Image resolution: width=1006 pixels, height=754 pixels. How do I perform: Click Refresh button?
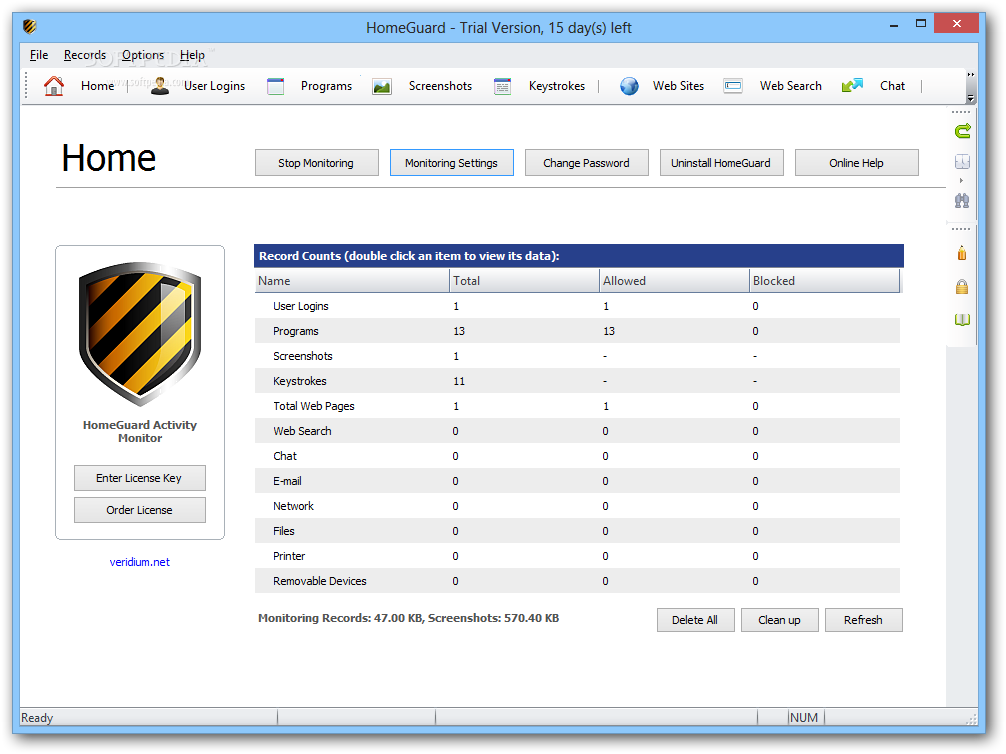click(x=864, y=620)
